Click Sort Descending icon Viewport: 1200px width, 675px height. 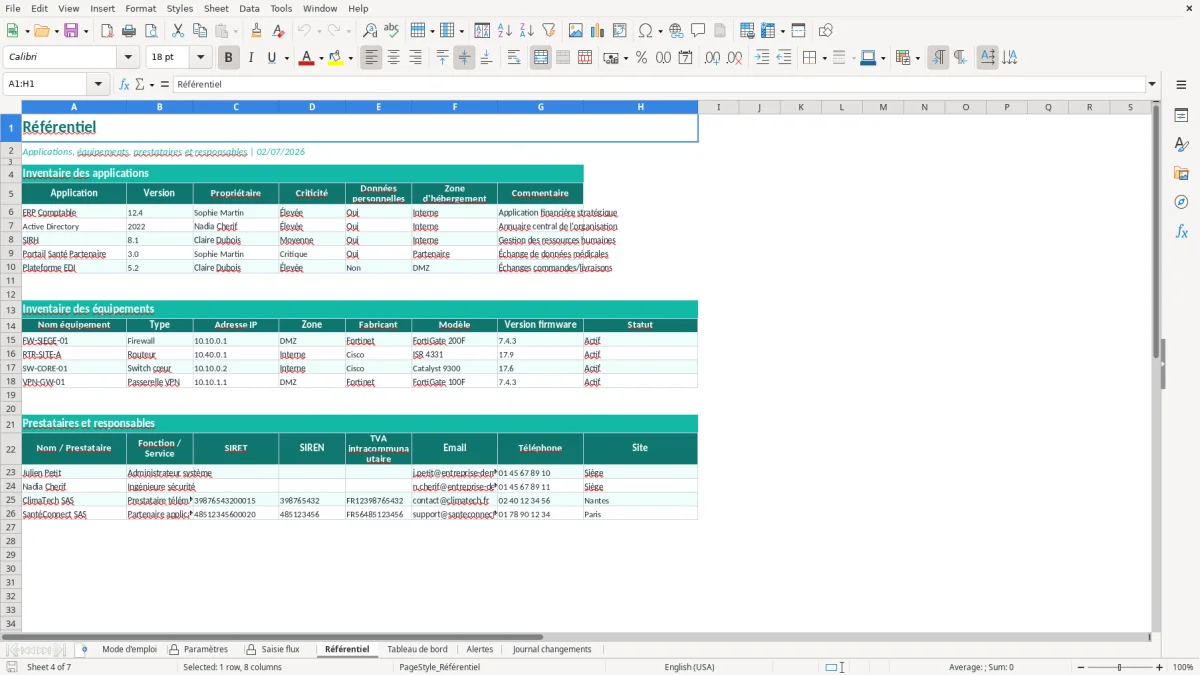526,31
